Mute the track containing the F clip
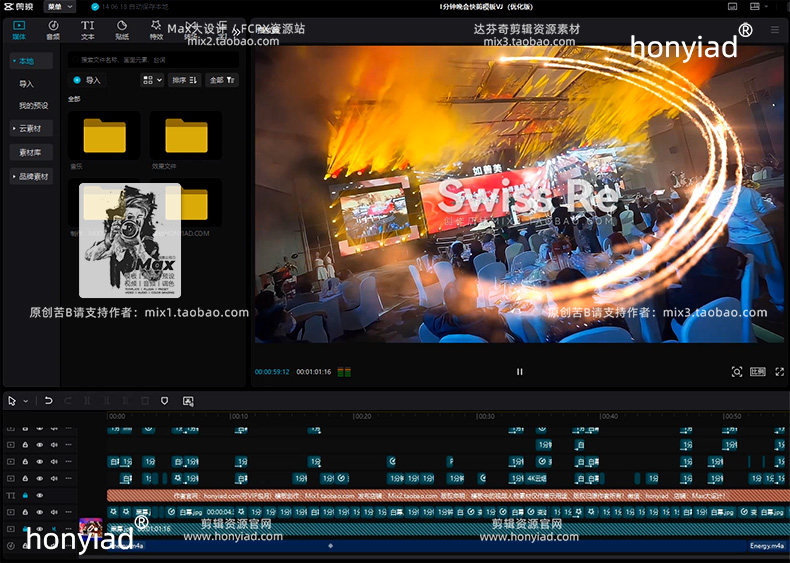The image size is (790, 563). click(54, 461)
